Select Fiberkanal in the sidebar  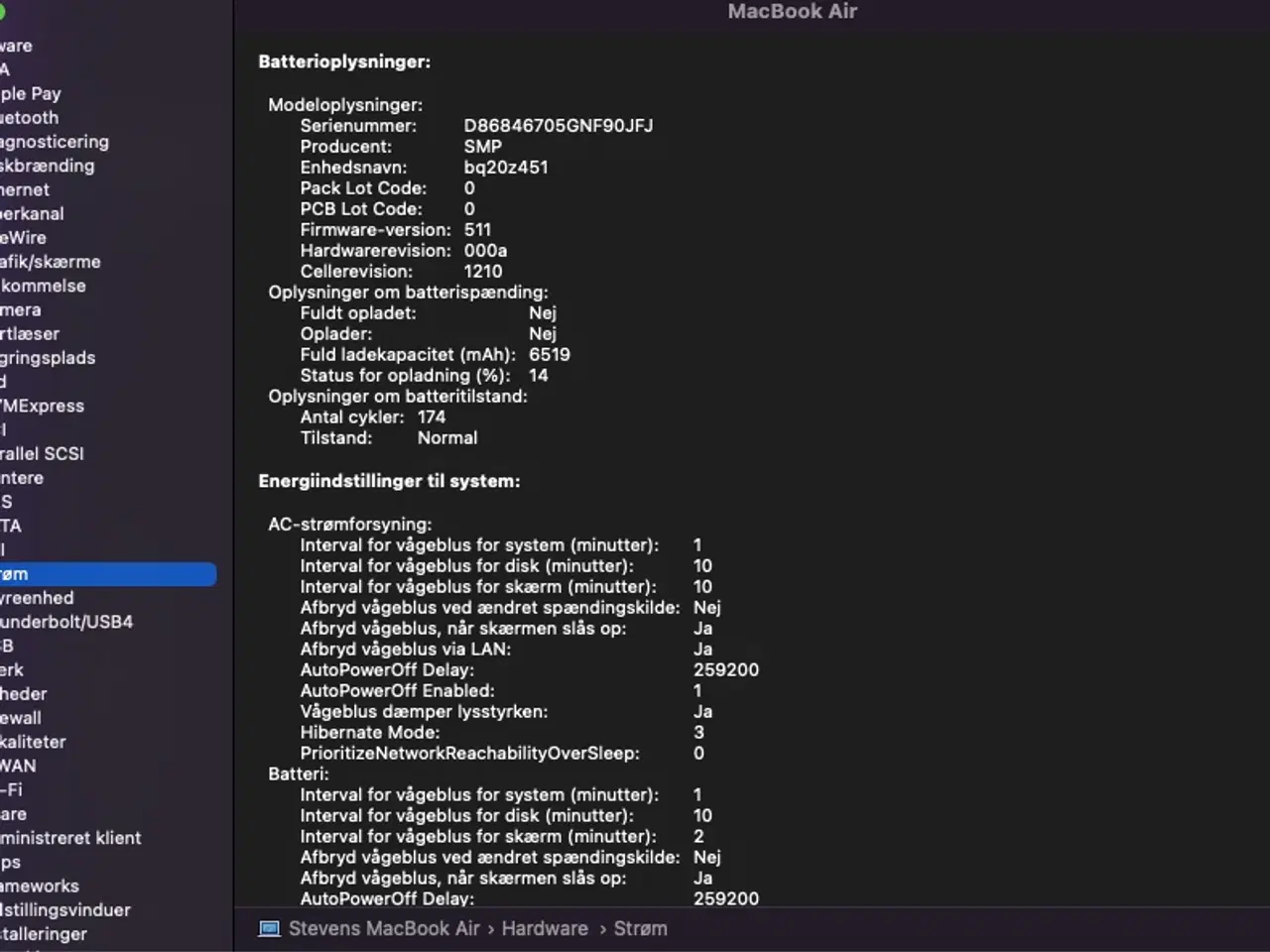pos(32,214)
